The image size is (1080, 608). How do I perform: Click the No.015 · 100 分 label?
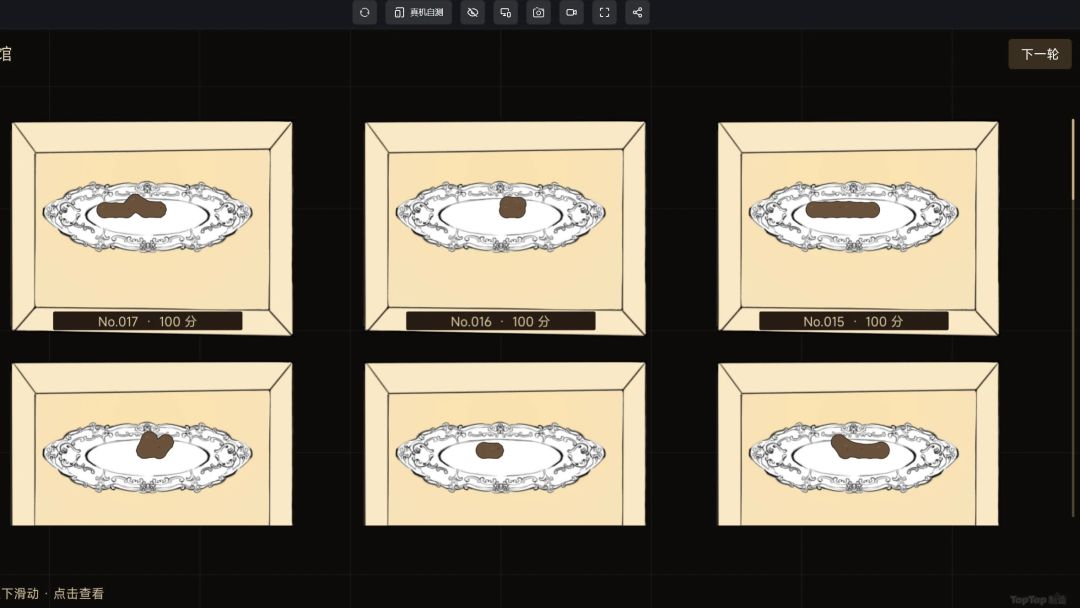pyautogui.click(x=853, y=321)
